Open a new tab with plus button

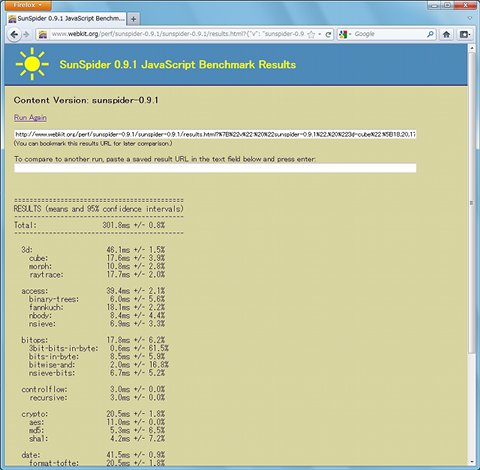[x=134, y=19]
